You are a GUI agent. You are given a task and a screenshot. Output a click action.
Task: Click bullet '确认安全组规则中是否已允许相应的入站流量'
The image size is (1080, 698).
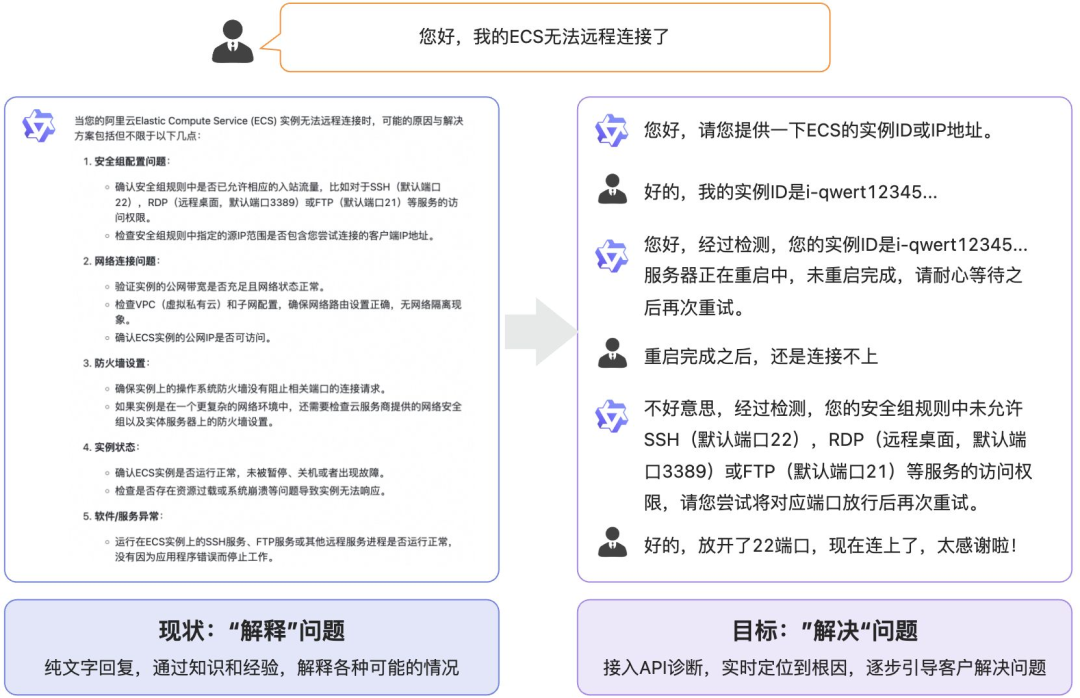click(x=286, y=202)
